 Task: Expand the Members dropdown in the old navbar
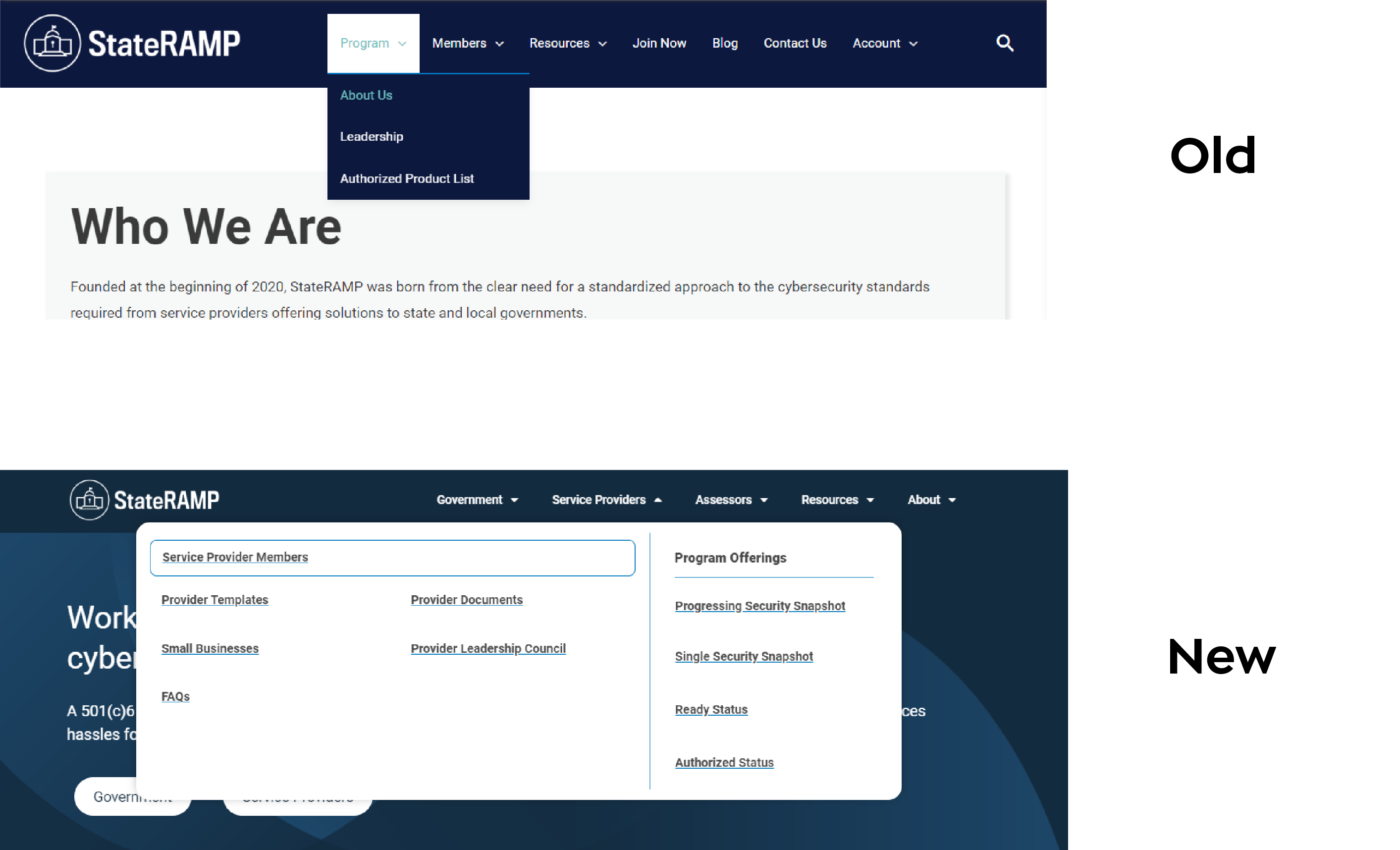tap(467, 43)
